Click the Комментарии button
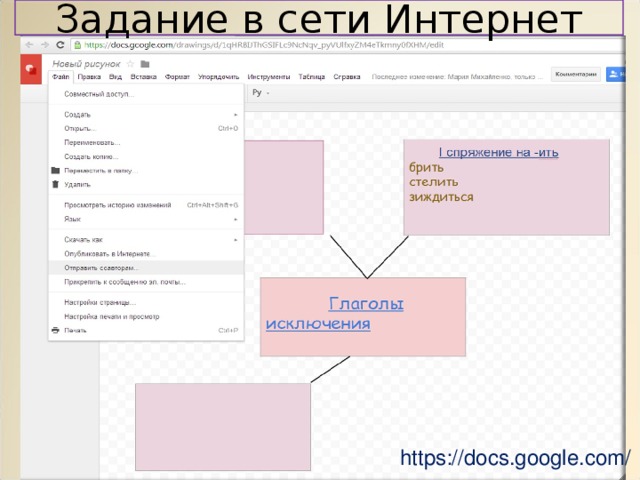640x480 pixels. (x=576, y=74)
